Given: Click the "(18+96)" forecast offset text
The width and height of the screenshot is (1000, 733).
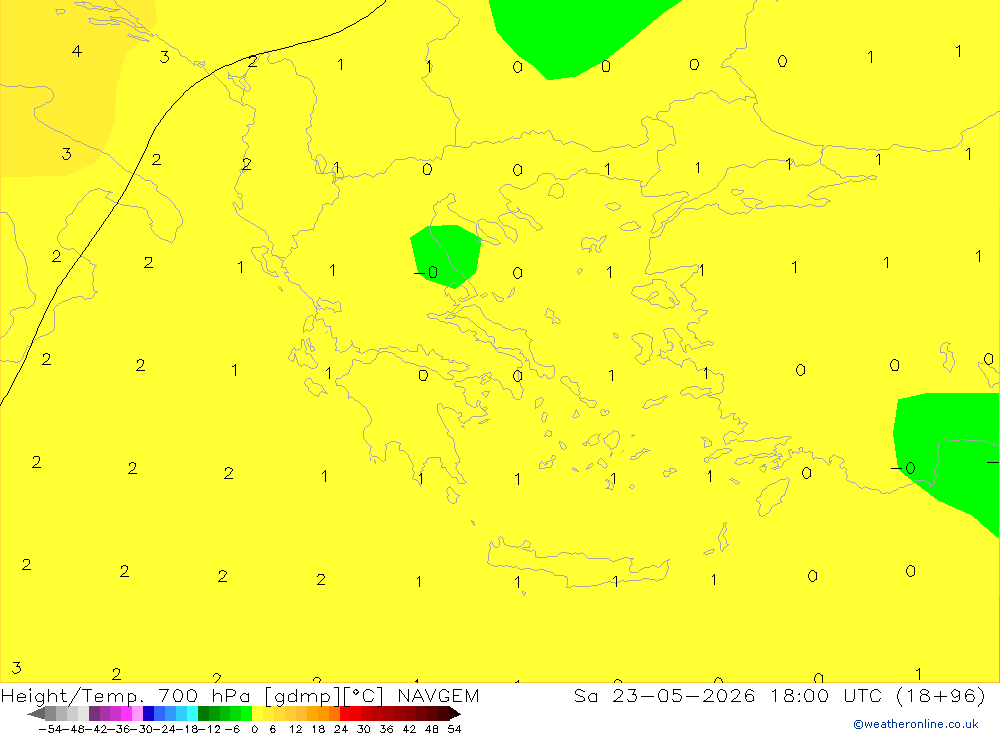Looking at the screenshot, I should [941, 695].
